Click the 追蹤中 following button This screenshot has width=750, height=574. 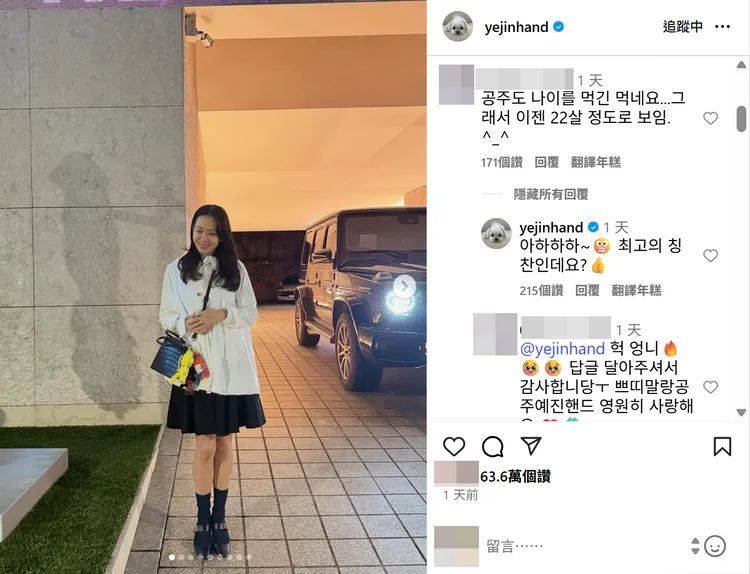683,27
